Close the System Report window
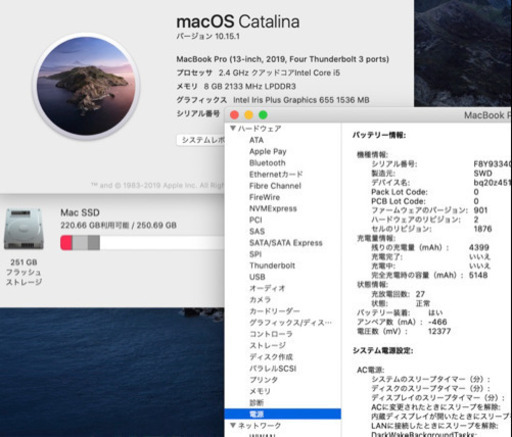Image resolution: width=512 pixels, height=437 pixels. coord(234,115)
